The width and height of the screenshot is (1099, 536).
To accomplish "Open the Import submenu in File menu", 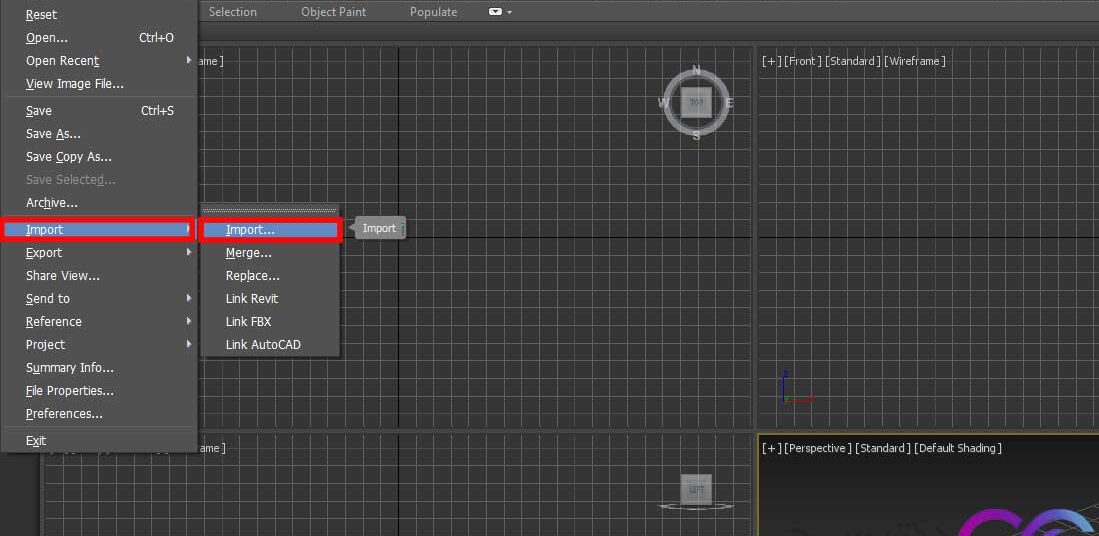I will (98, 230).
